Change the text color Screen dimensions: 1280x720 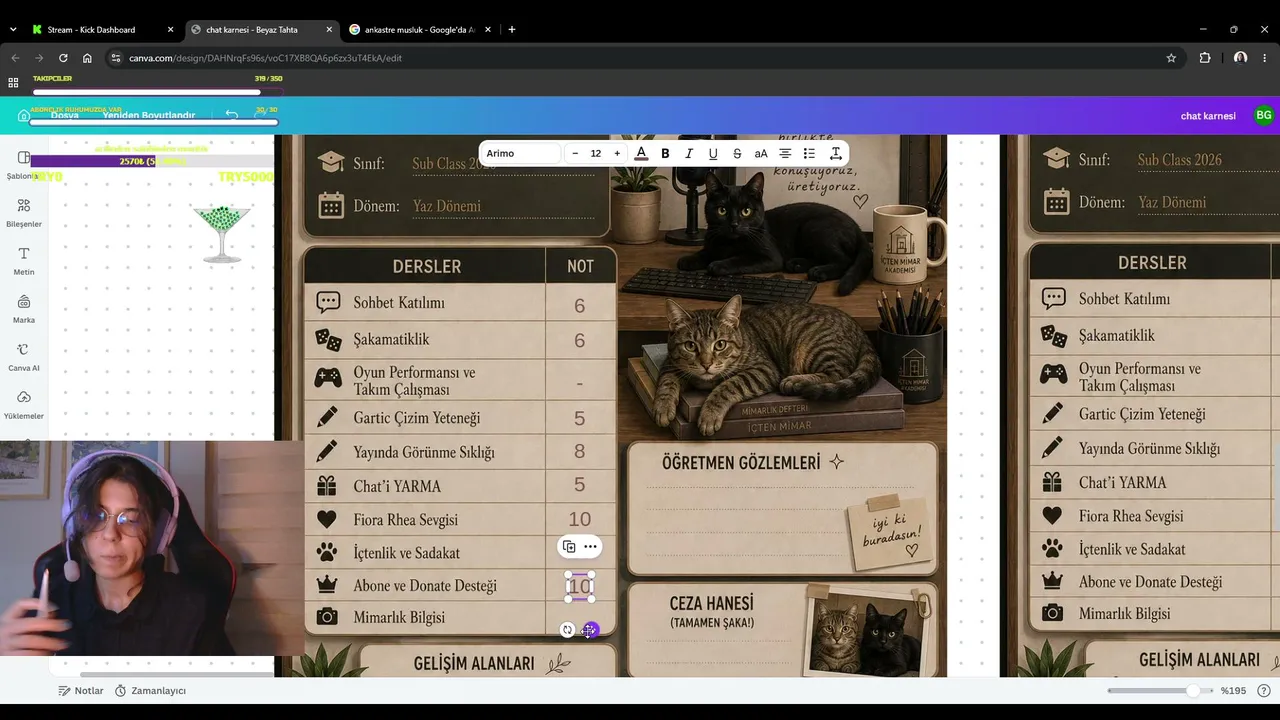point(641,153)
